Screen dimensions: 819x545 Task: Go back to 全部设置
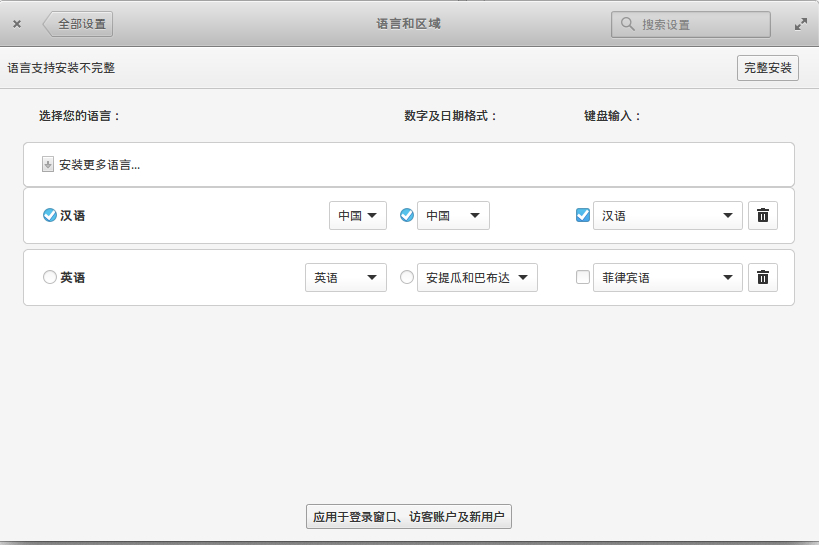pos(78,24)
